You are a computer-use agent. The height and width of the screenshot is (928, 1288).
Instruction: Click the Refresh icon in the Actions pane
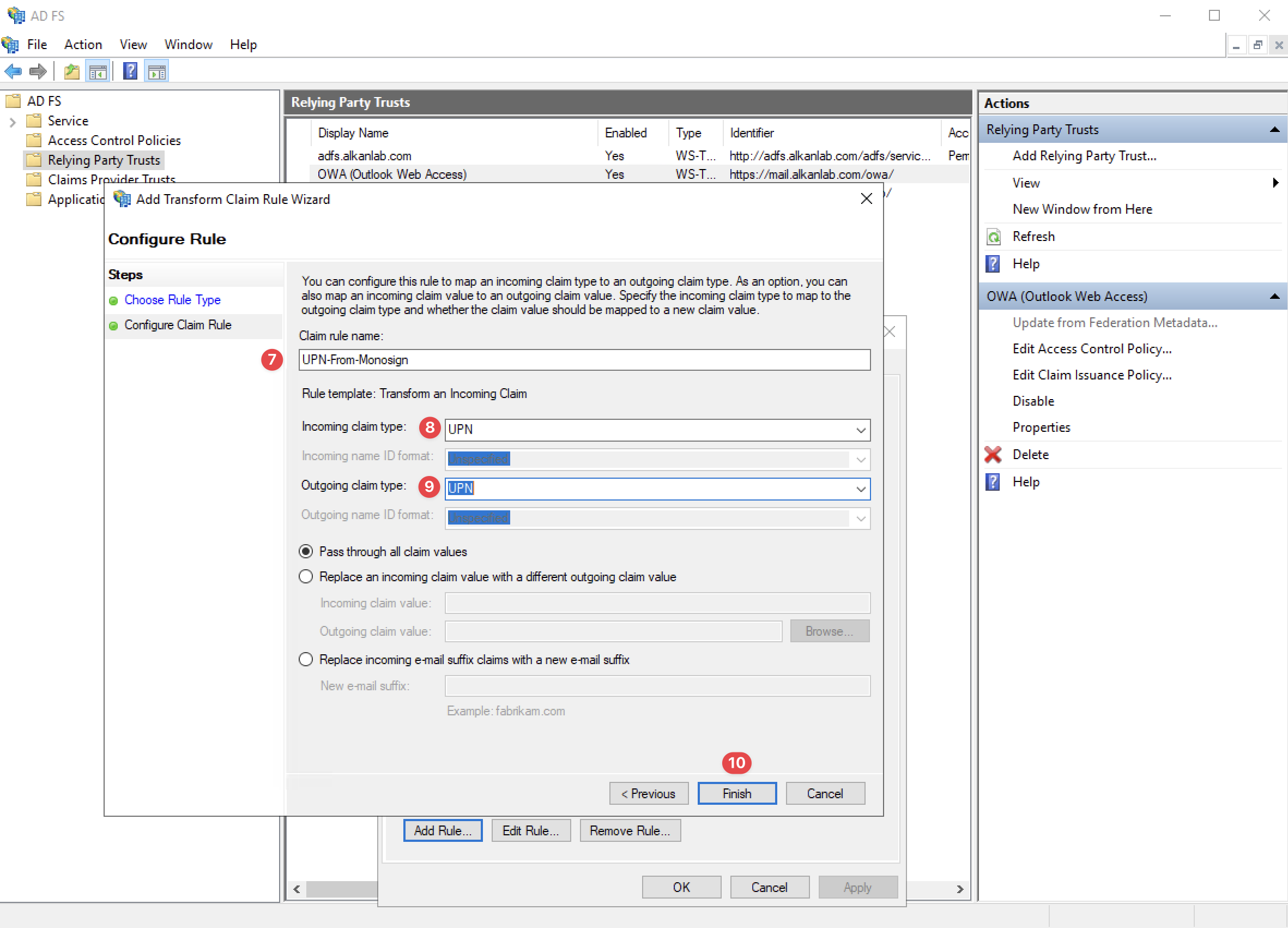993,236
